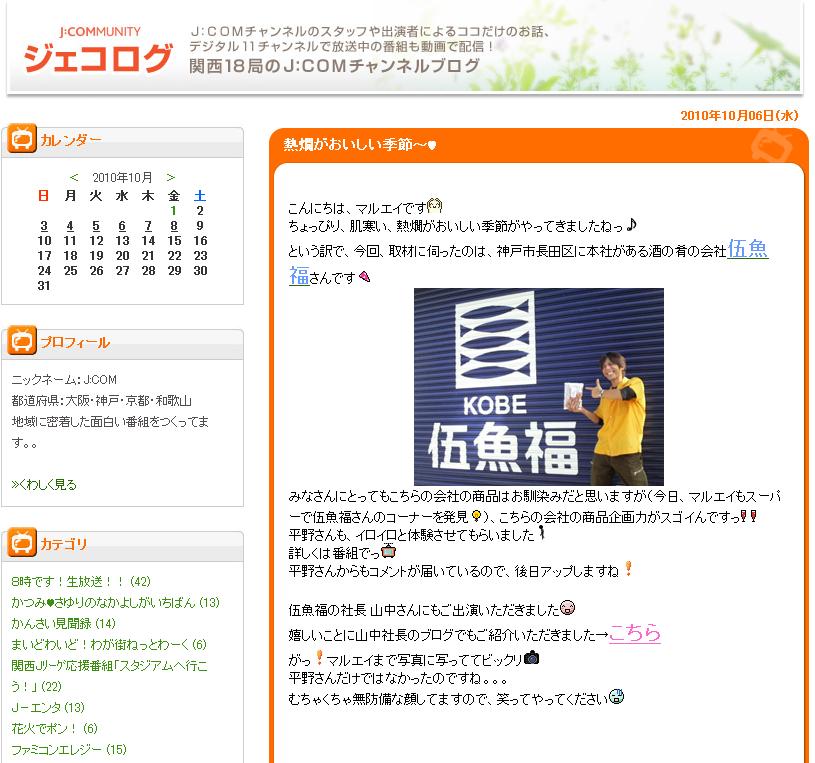Click the ニックネーム：J:COM profile line
This screenshot has height=763, width=815.
(64, 379)
